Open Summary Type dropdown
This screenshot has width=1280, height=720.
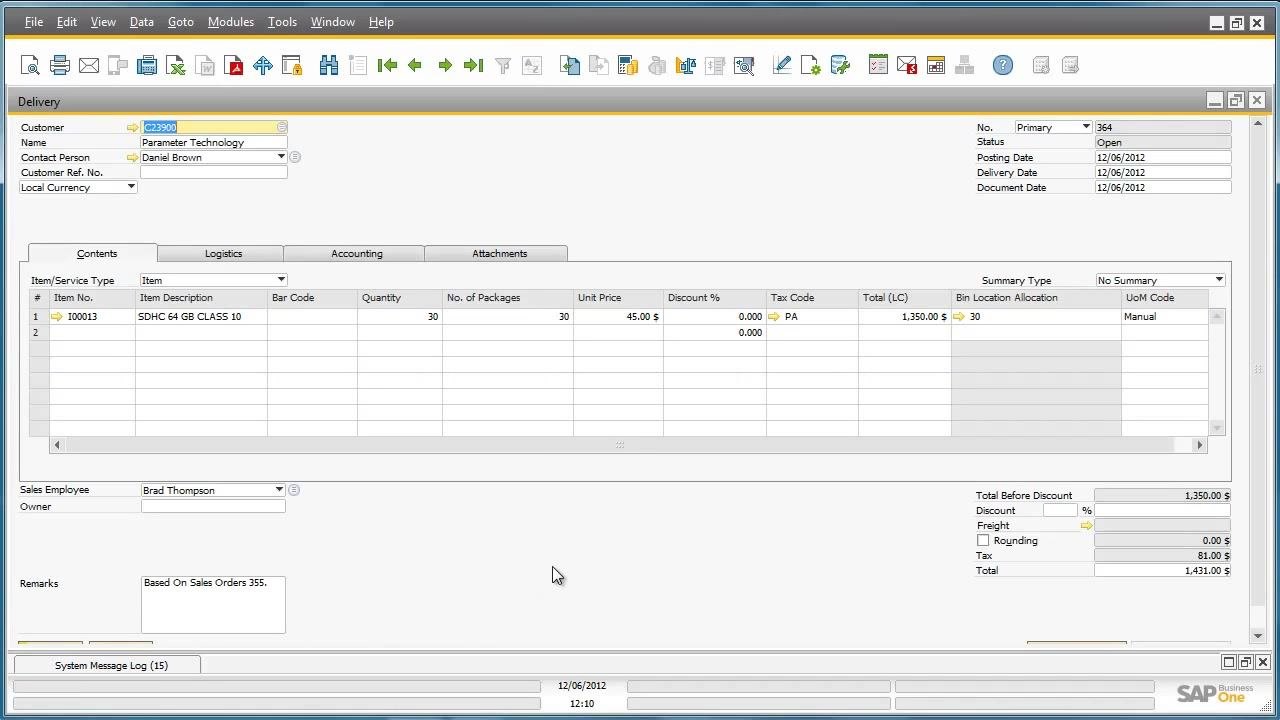(1219, 280)
